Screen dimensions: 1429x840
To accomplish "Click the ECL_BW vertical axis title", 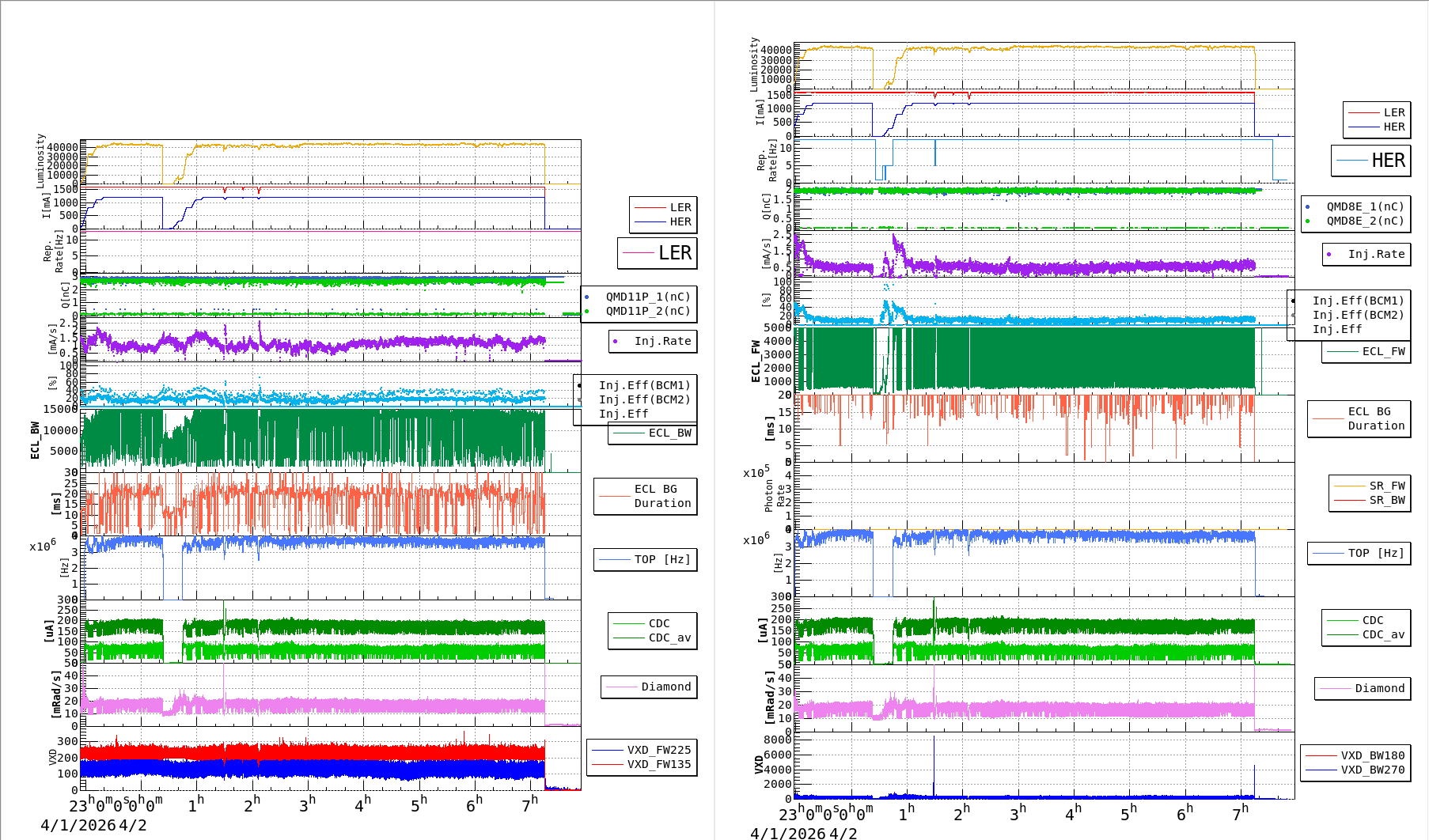I will 35,440.
